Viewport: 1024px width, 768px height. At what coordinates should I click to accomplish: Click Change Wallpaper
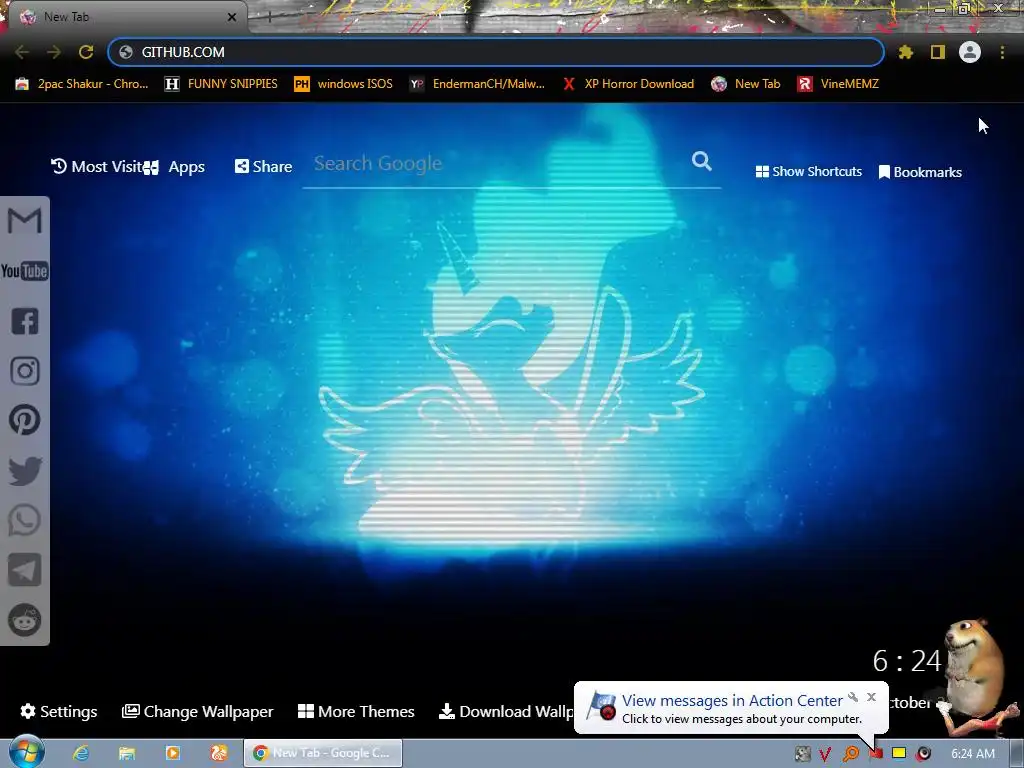point(197,711)
